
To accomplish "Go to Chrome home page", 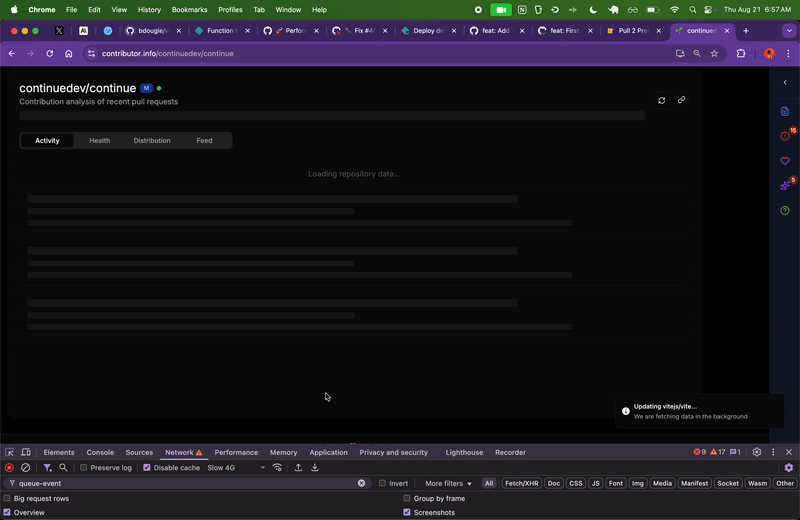I will [x=68, y=54].
